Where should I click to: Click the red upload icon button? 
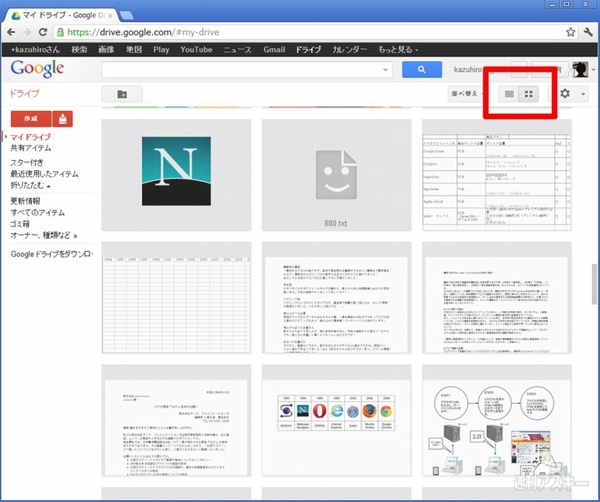click(63, 119)
